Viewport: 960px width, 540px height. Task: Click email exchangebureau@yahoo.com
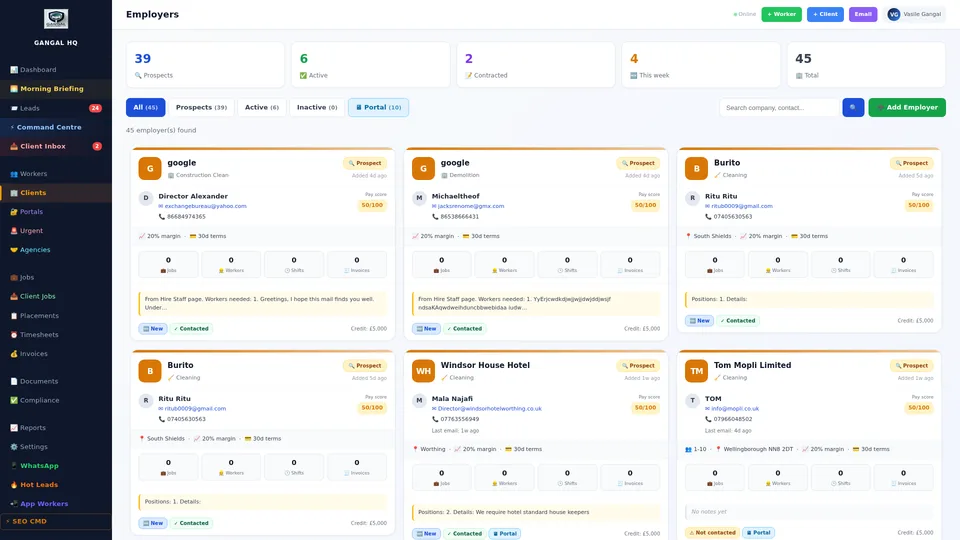point(205,206)
